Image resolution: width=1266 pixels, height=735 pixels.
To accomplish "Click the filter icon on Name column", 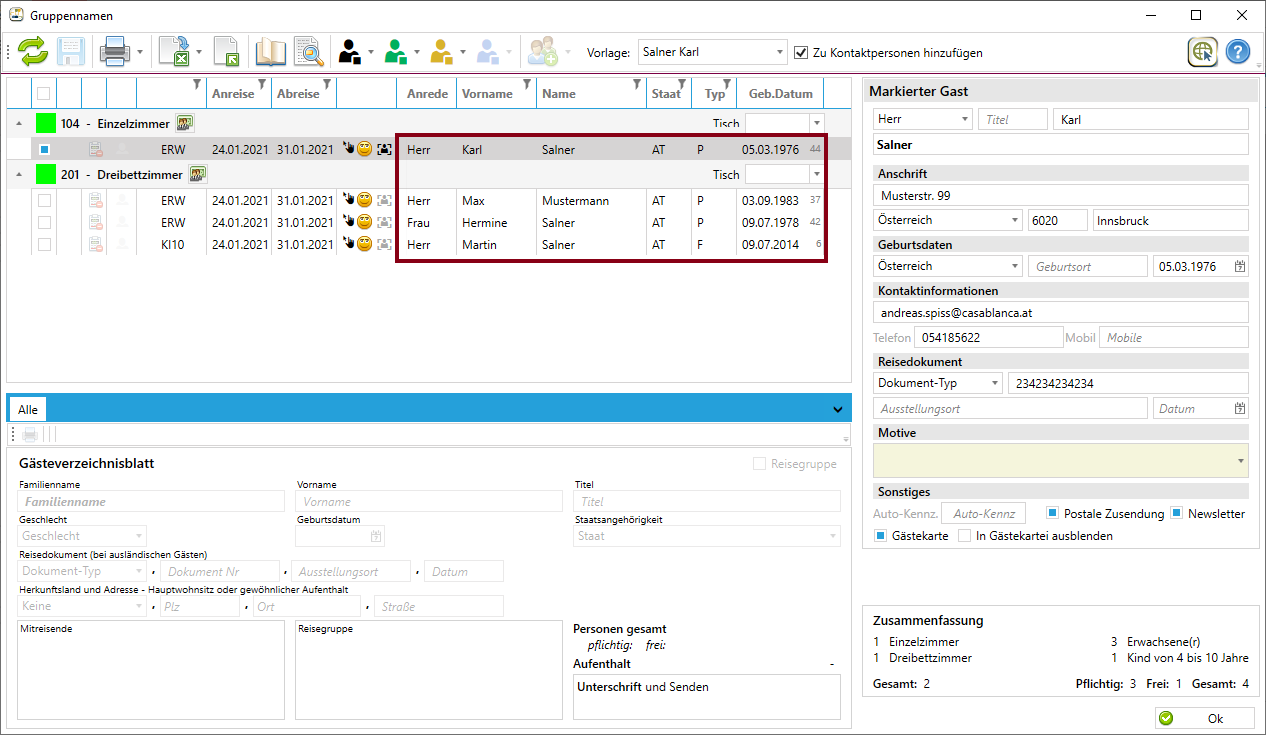I will tap(638, 84).
